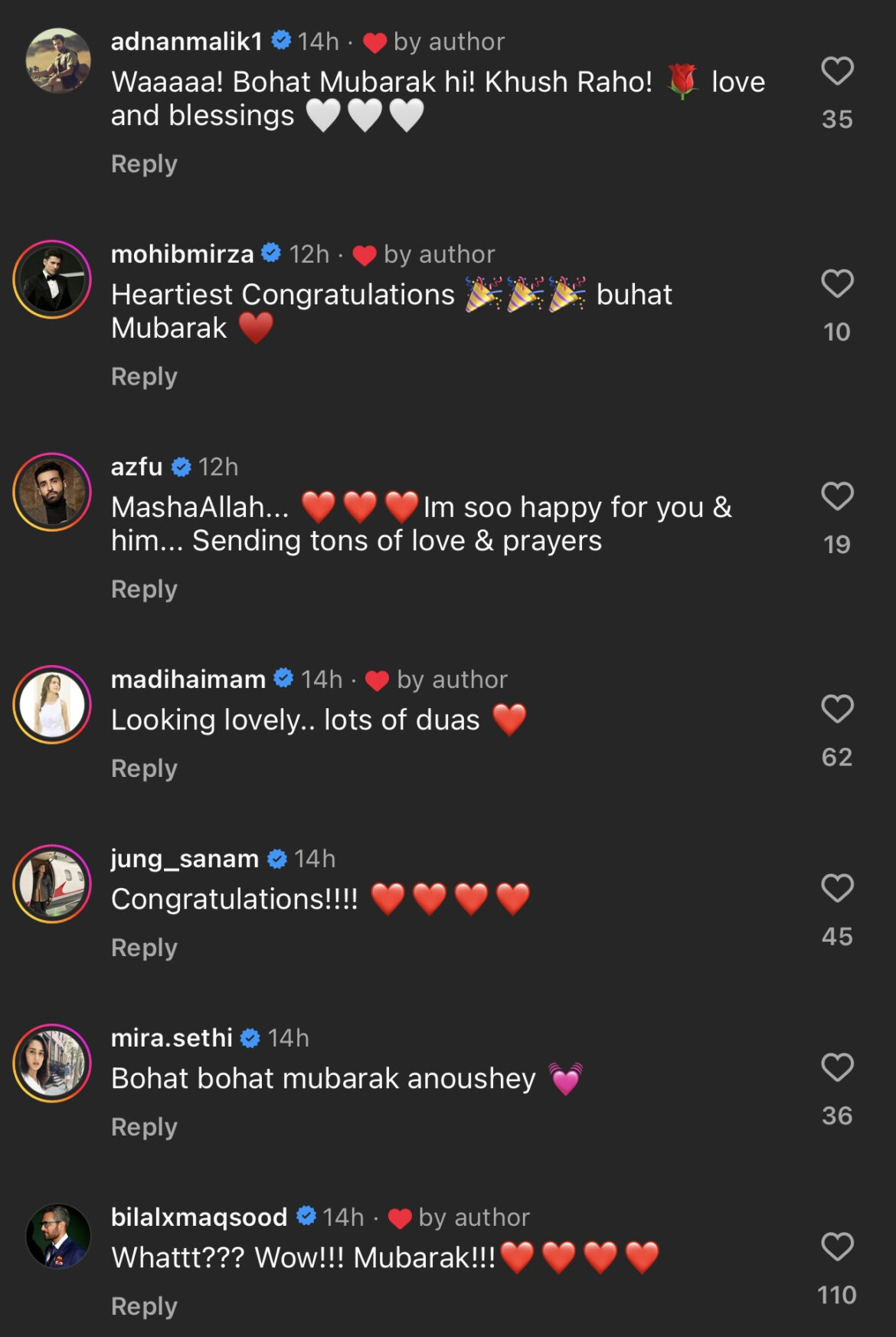View the 35 likes on adnanmalik1's comment
This screenshot has width=896, height=1337.
pos(836,120)
